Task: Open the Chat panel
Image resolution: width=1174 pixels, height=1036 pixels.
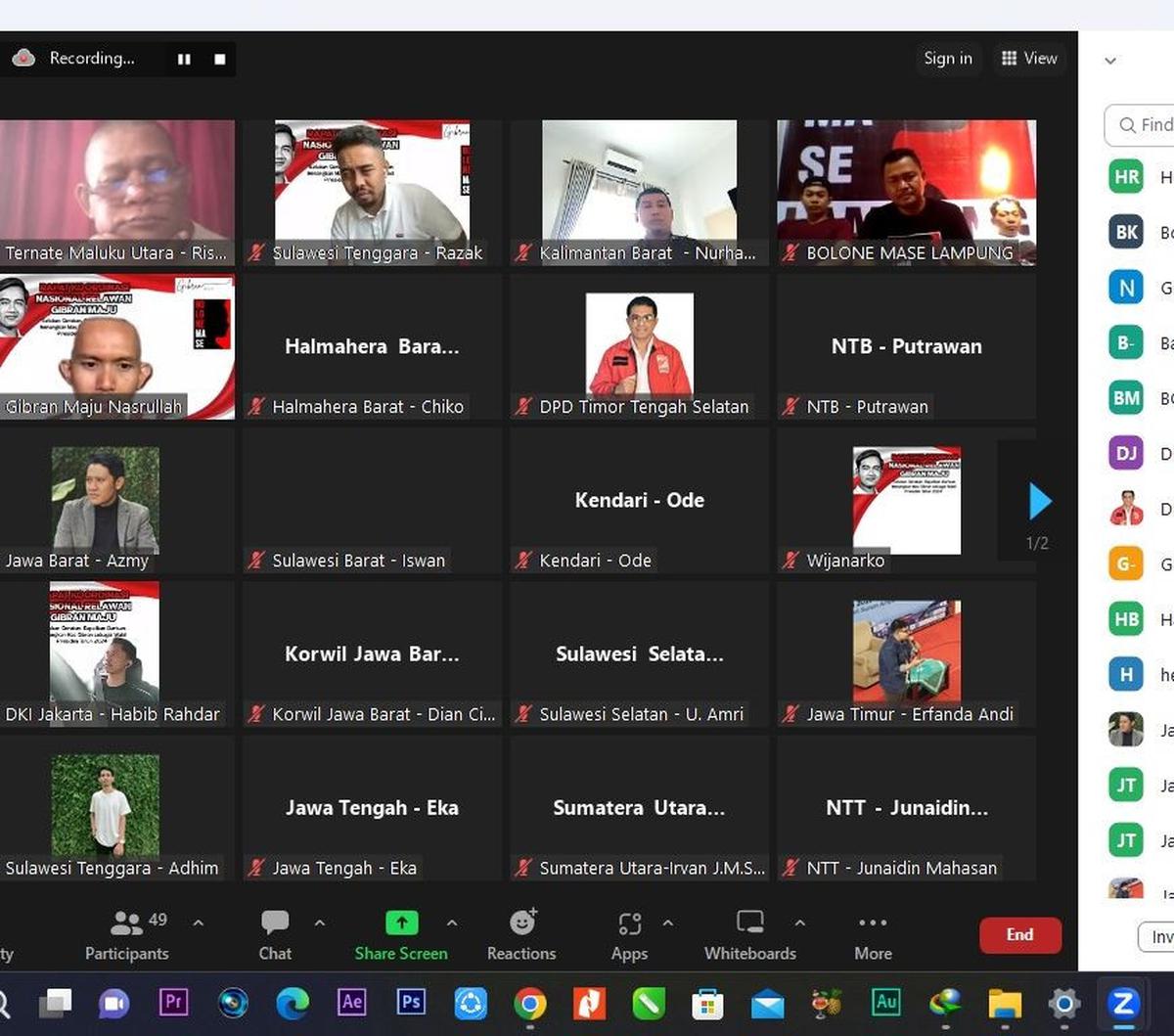Action: pos(275,935)
